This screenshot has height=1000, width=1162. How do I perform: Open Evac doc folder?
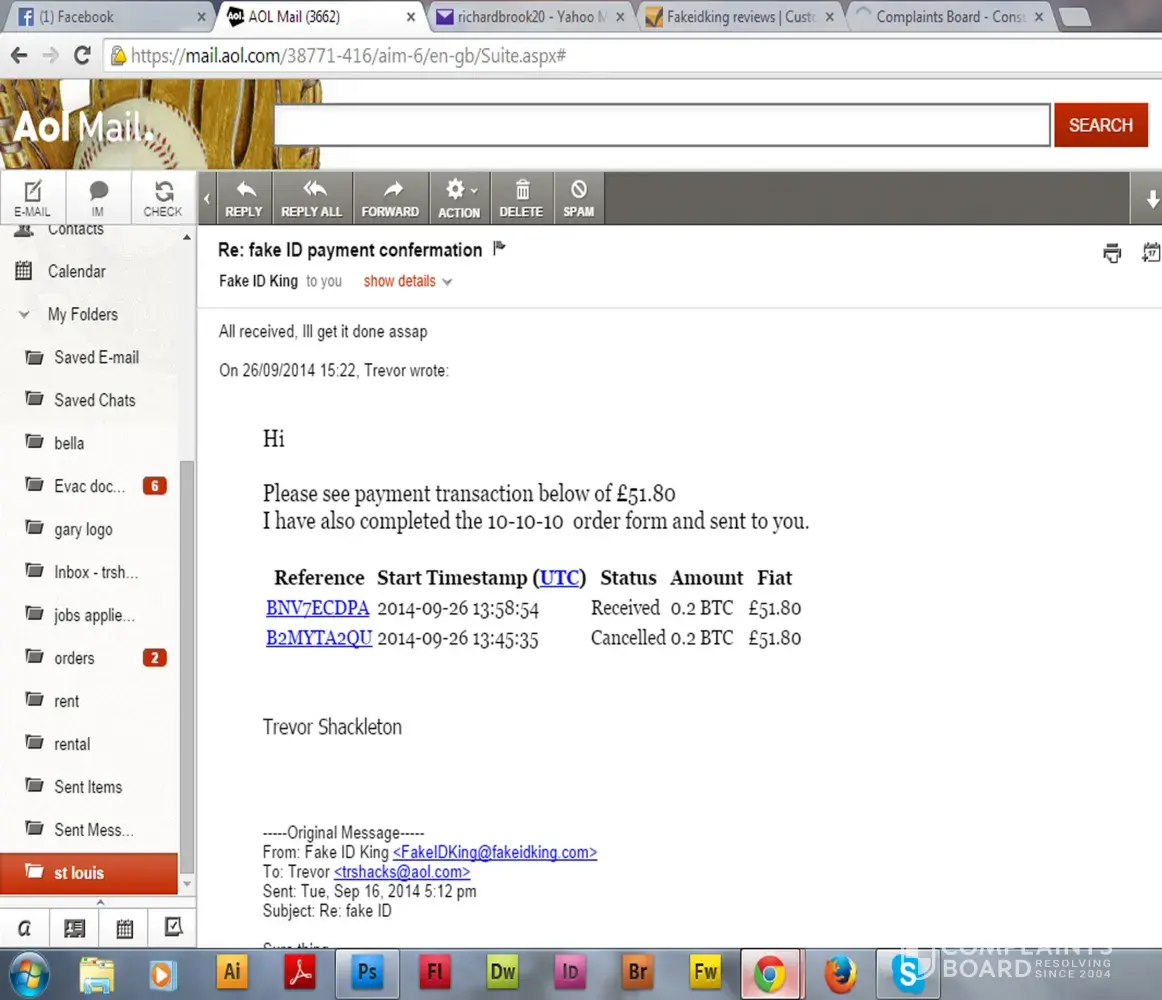point(89,486)
